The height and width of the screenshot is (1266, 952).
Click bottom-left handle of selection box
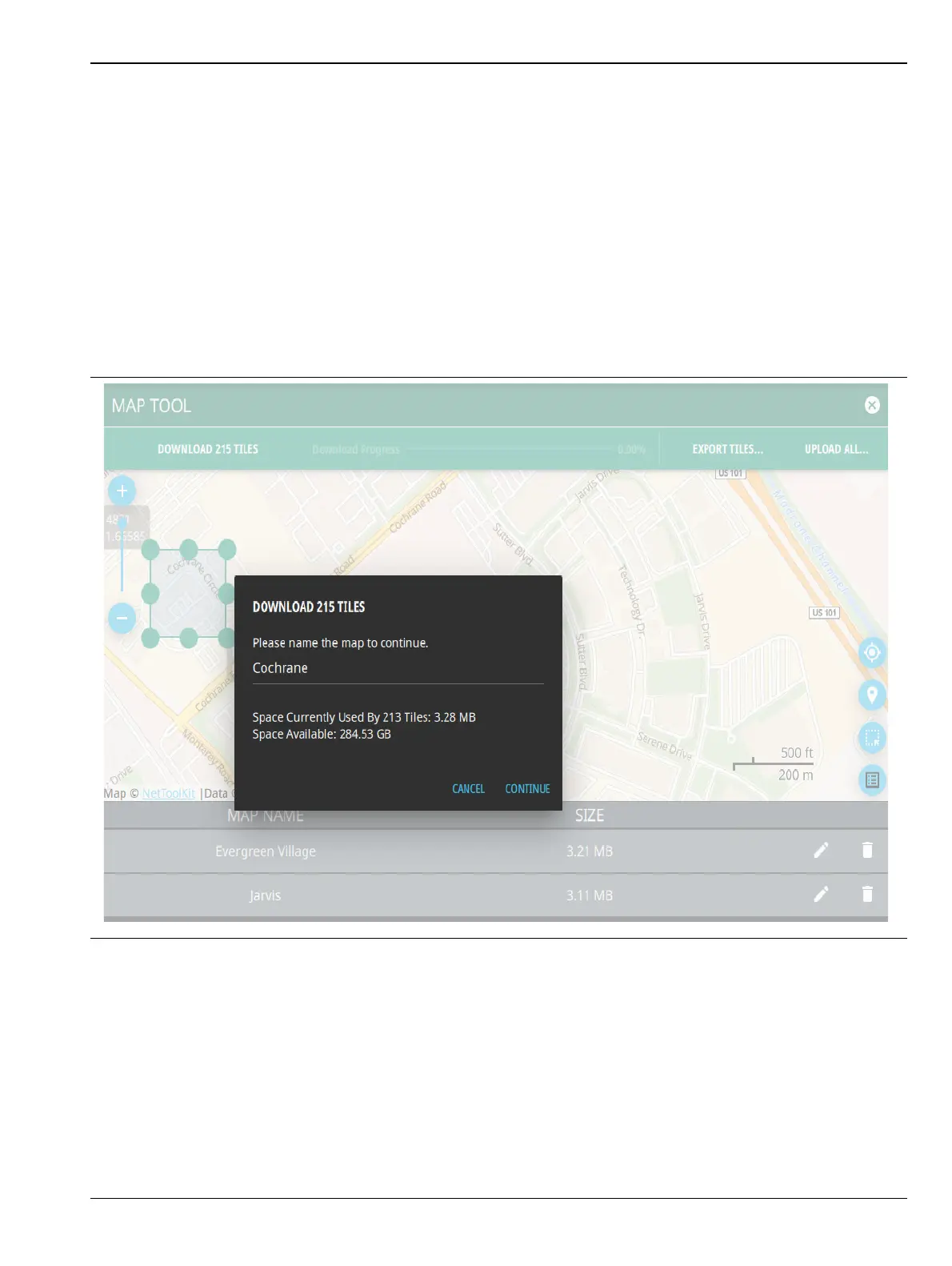click(150, 638)
